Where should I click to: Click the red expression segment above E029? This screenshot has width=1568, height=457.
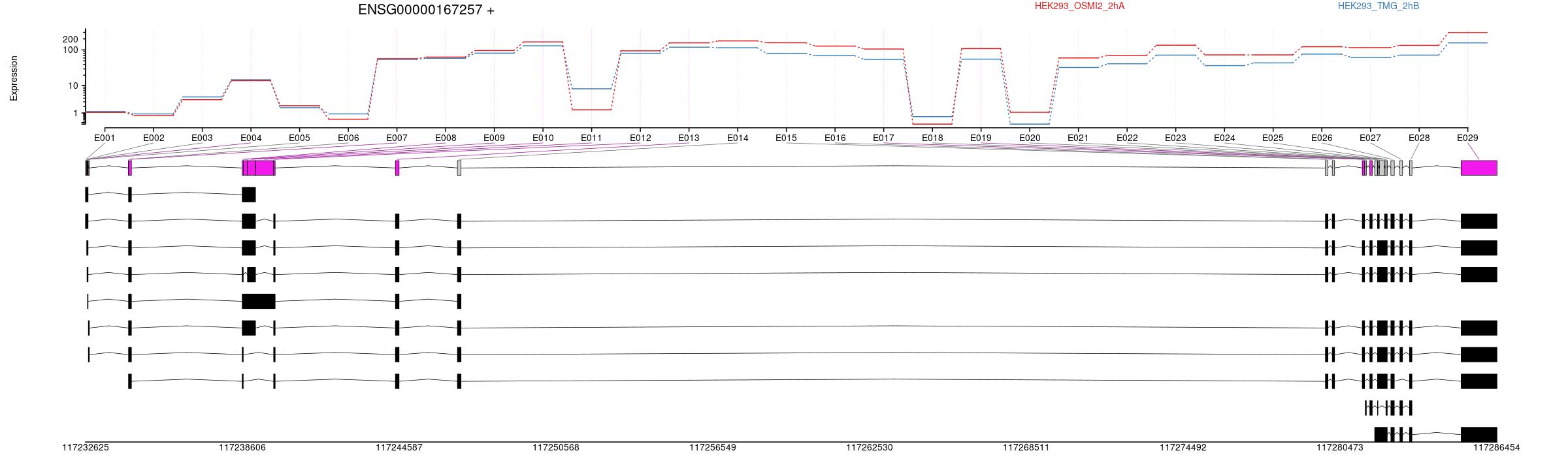tap(1467, 33)
